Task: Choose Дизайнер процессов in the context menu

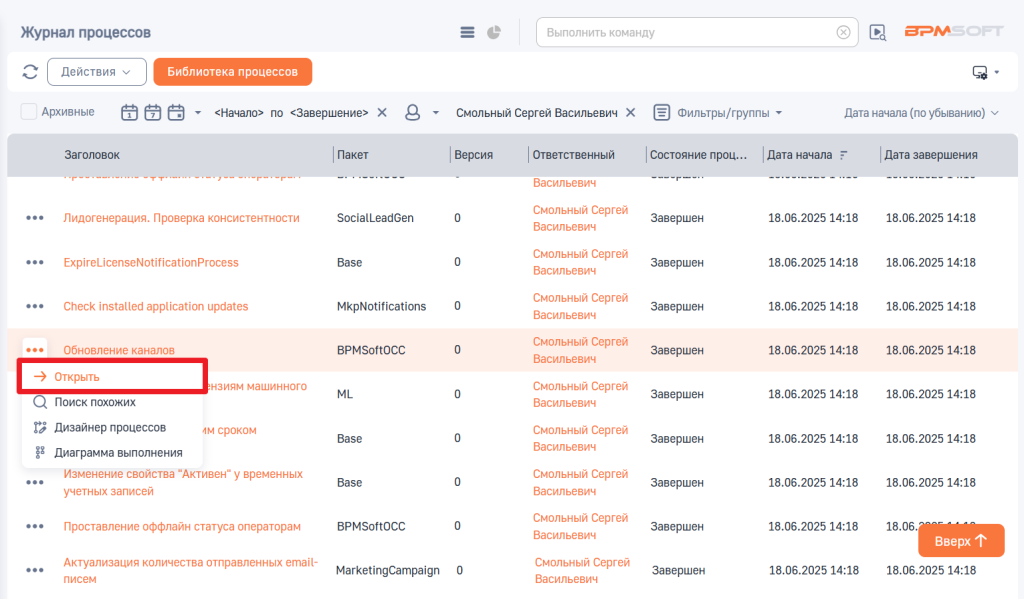Action: tap(112, 427)
